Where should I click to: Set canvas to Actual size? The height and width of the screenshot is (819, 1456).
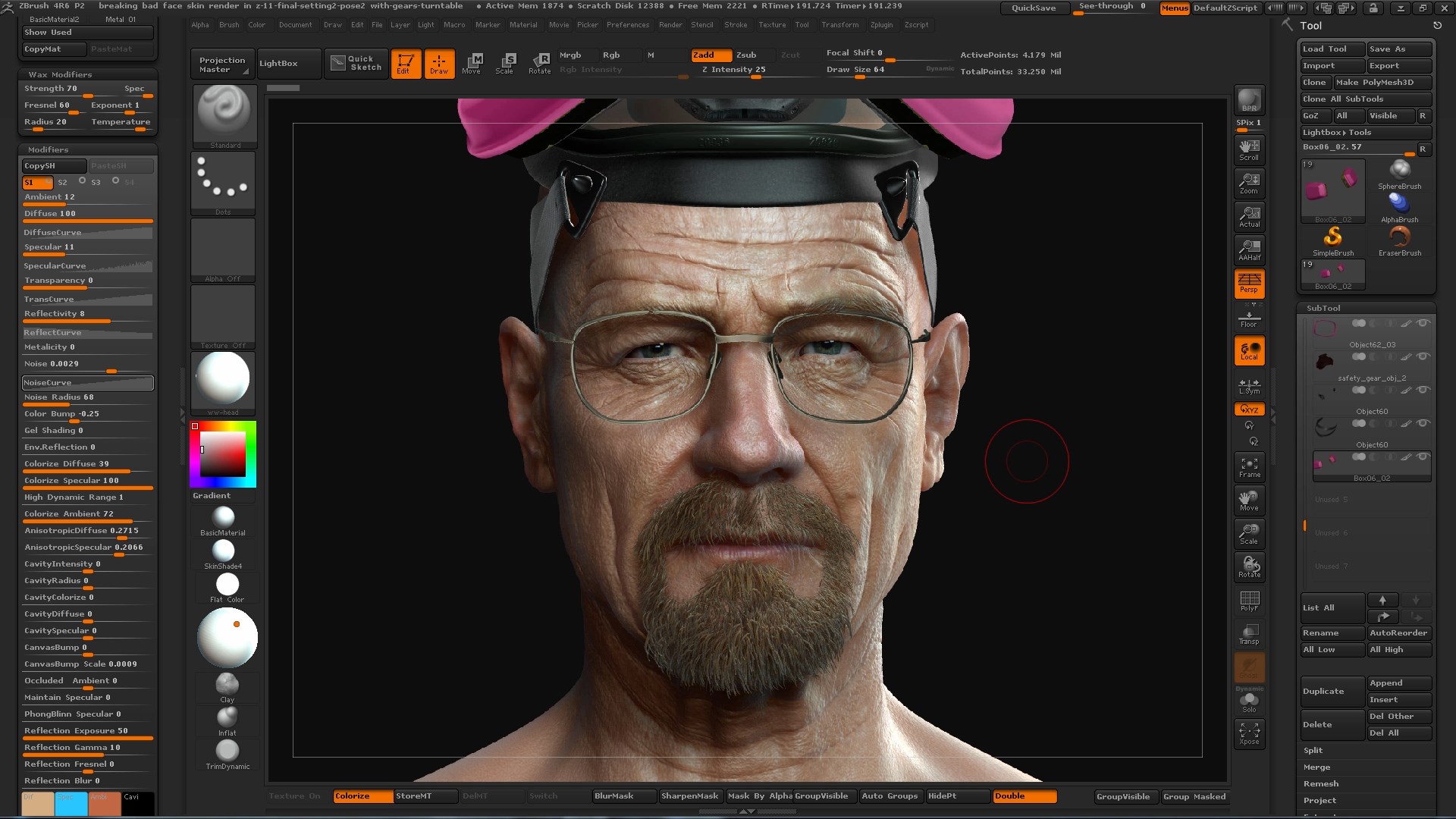pos(1249,216)
